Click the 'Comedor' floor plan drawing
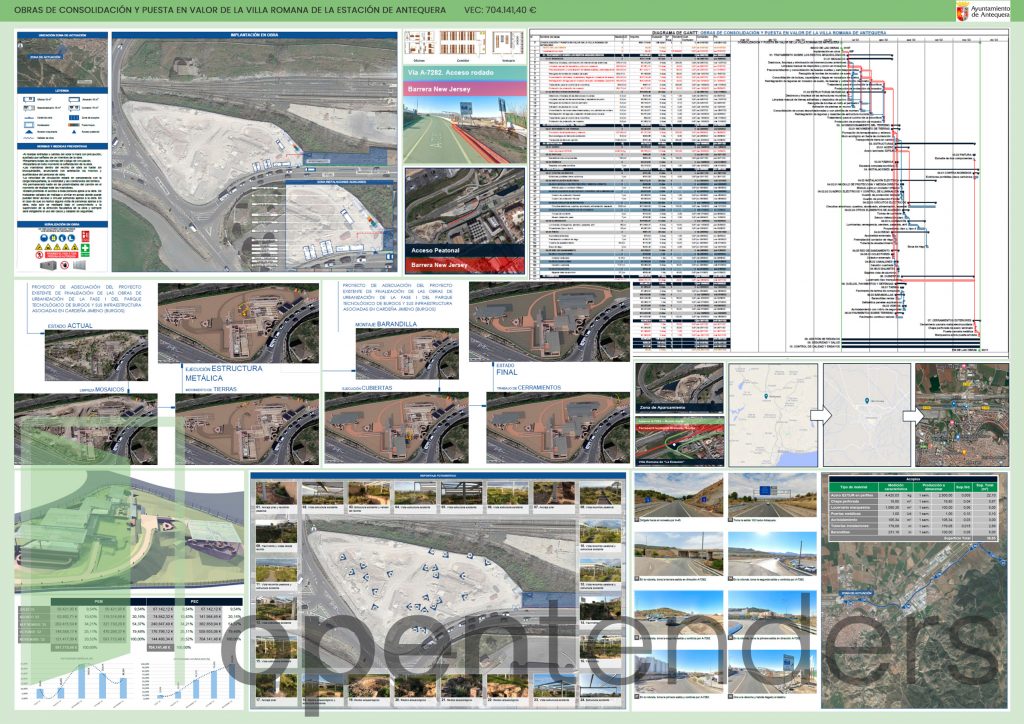This screenshot has width=1024, height=724. tap(462, 44)
